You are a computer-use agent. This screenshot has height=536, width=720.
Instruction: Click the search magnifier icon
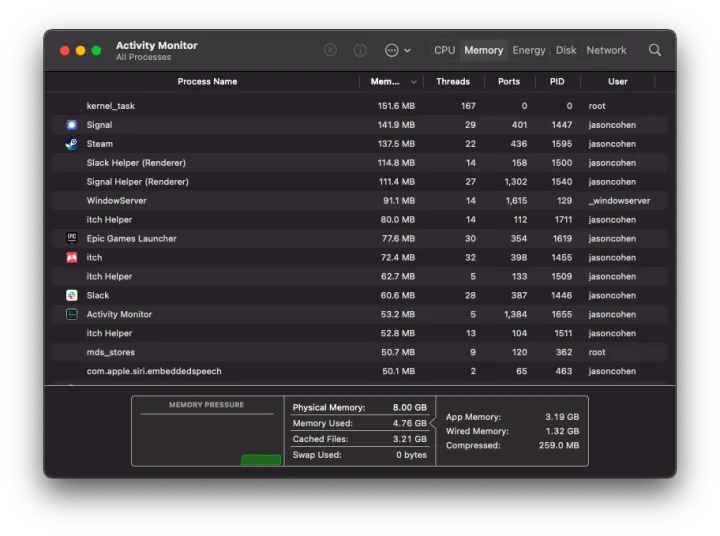pos(655,50)
